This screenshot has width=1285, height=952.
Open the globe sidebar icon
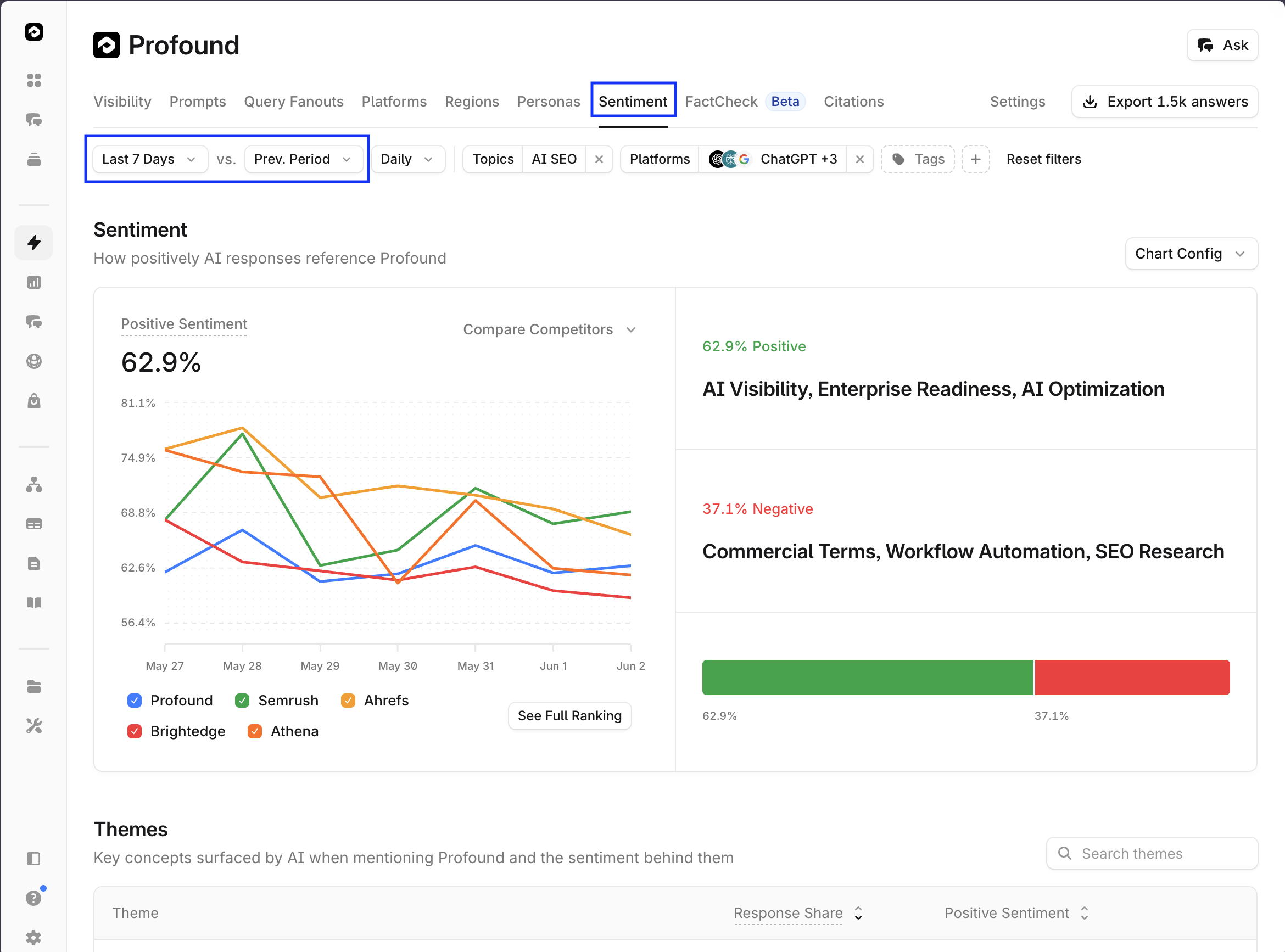pos(34,361)
